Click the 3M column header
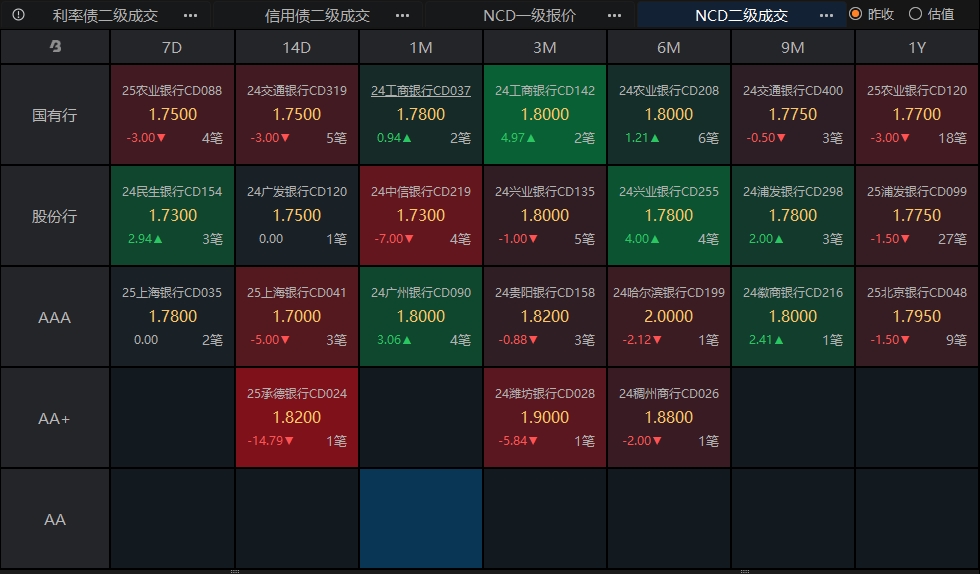This screenshot has width=980, height=574. pos(544,48)
